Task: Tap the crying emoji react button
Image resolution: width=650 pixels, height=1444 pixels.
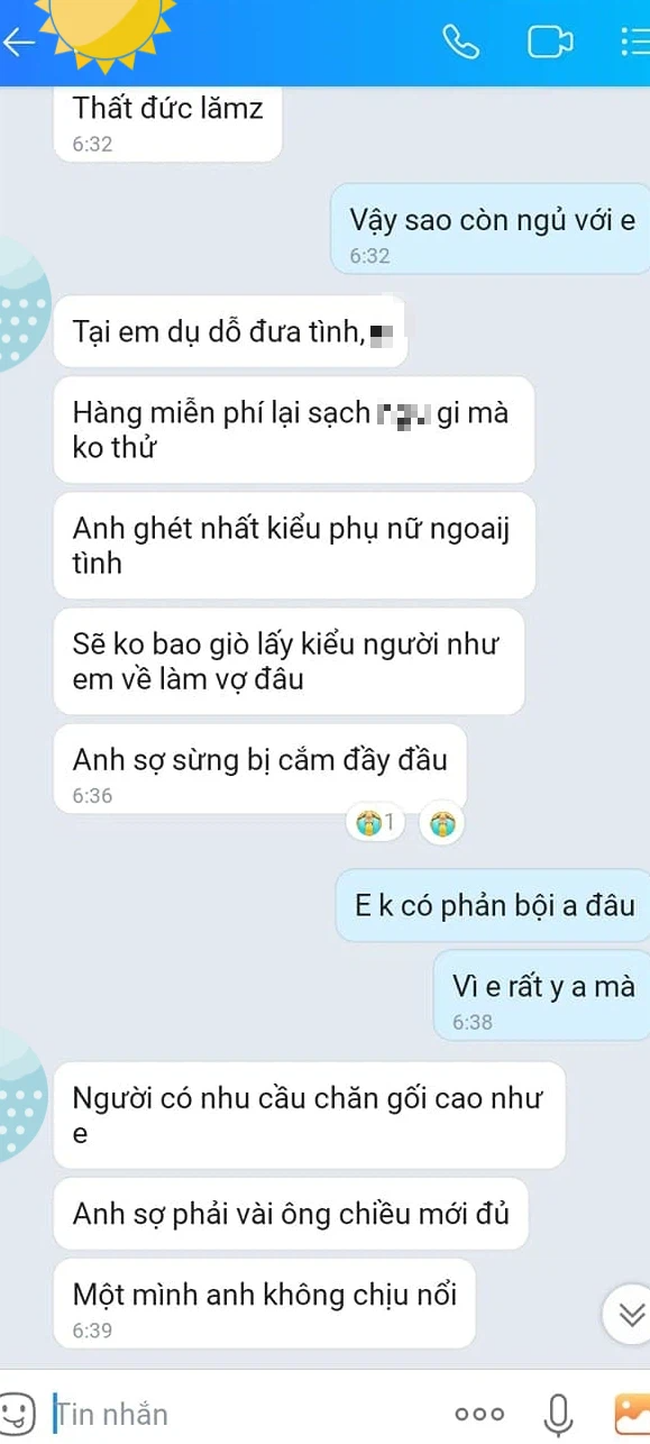Action: pos(441,824)
